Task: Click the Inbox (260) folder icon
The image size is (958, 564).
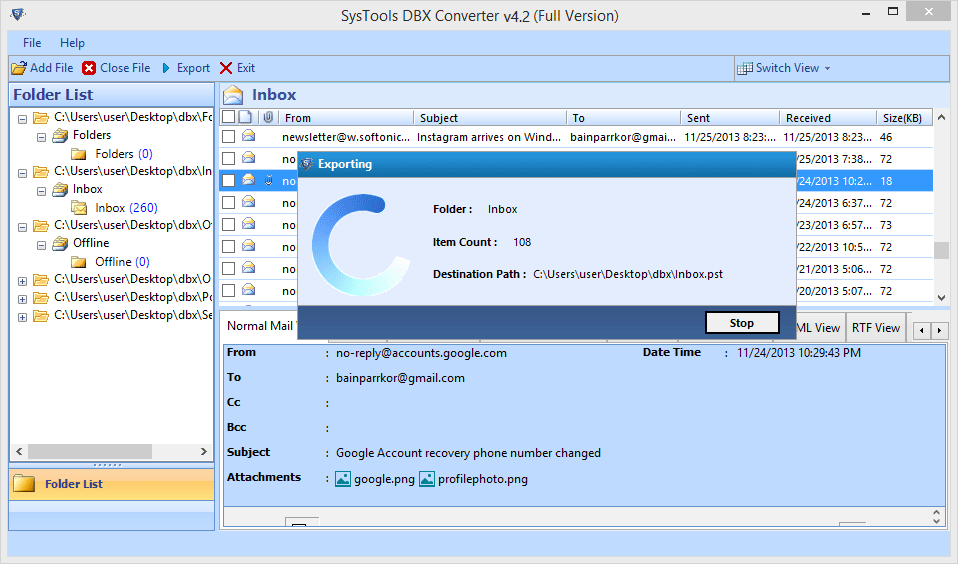Action: click(79, 208)
